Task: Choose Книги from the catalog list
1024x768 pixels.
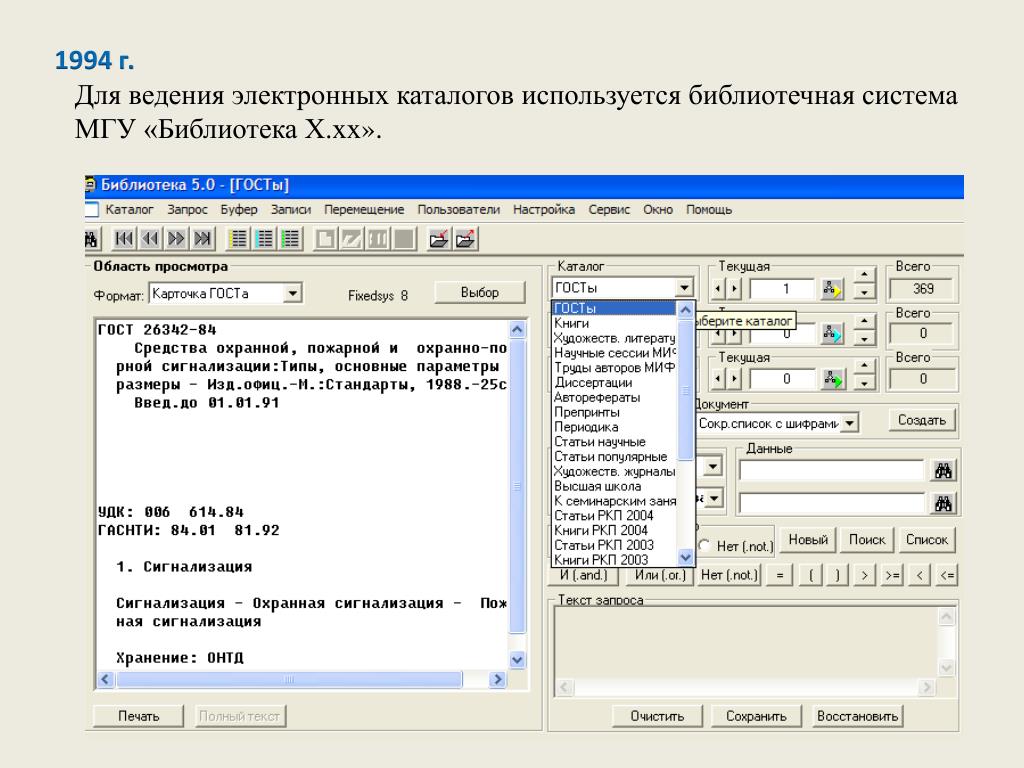Action: (614, 323)
